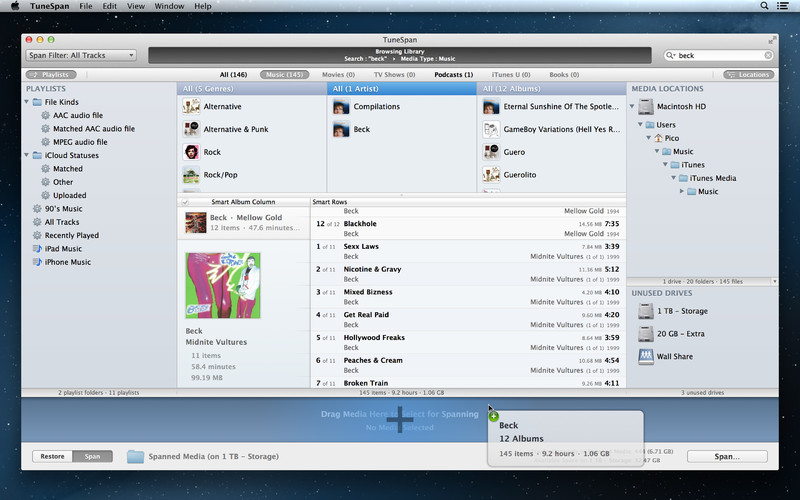Open the TuneSpan menu
This screenshot has width=800, height=500.
51,6
